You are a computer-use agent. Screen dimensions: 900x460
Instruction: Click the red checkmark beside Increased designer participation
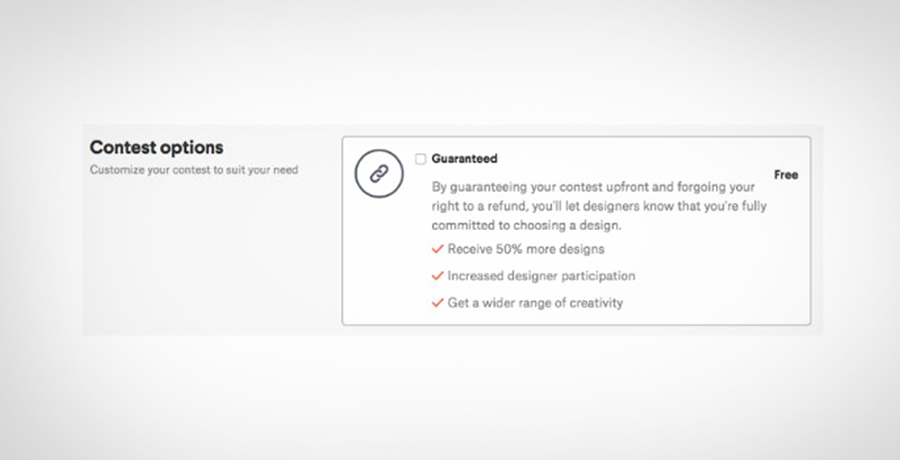[x=437, y=276]
